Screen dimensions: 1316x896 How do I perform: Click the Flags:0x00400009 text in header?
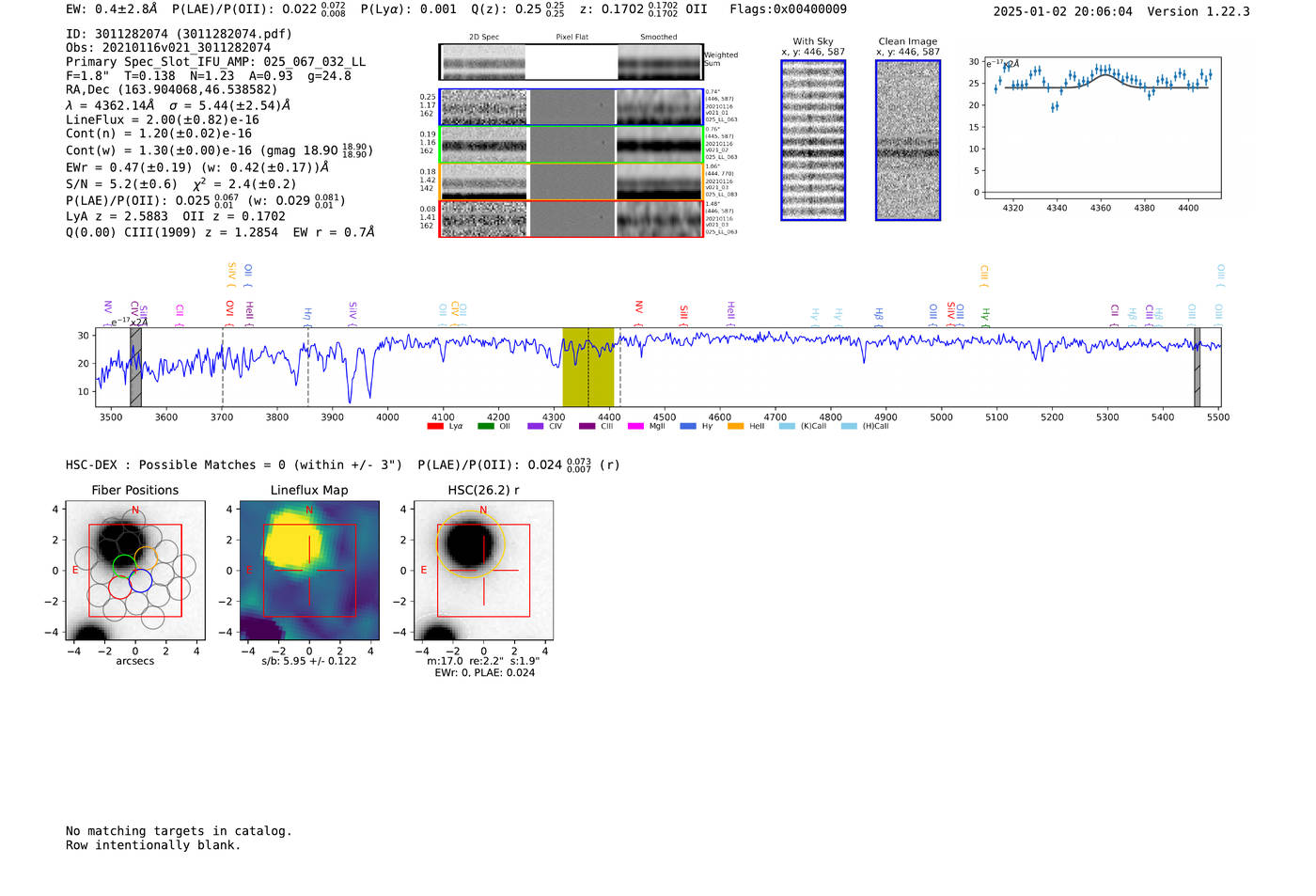pyautogui.click(x=788, y=9)
